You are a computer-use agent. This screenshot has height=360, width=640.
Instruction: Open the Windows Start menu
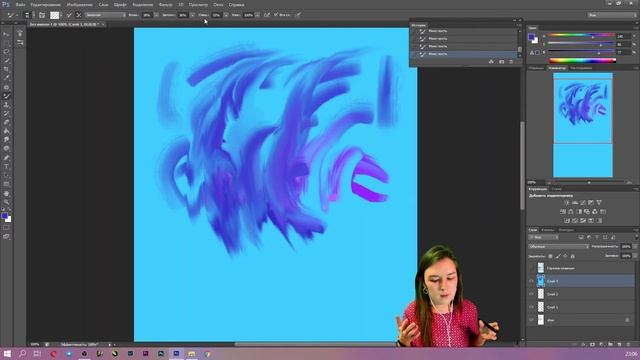(x=7, y=354)
